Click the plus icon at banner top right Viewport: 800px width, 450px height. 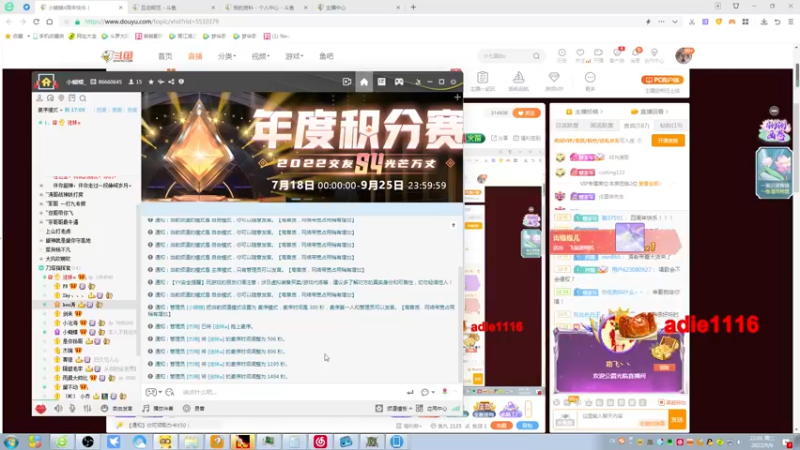click(x=457, y=97)
